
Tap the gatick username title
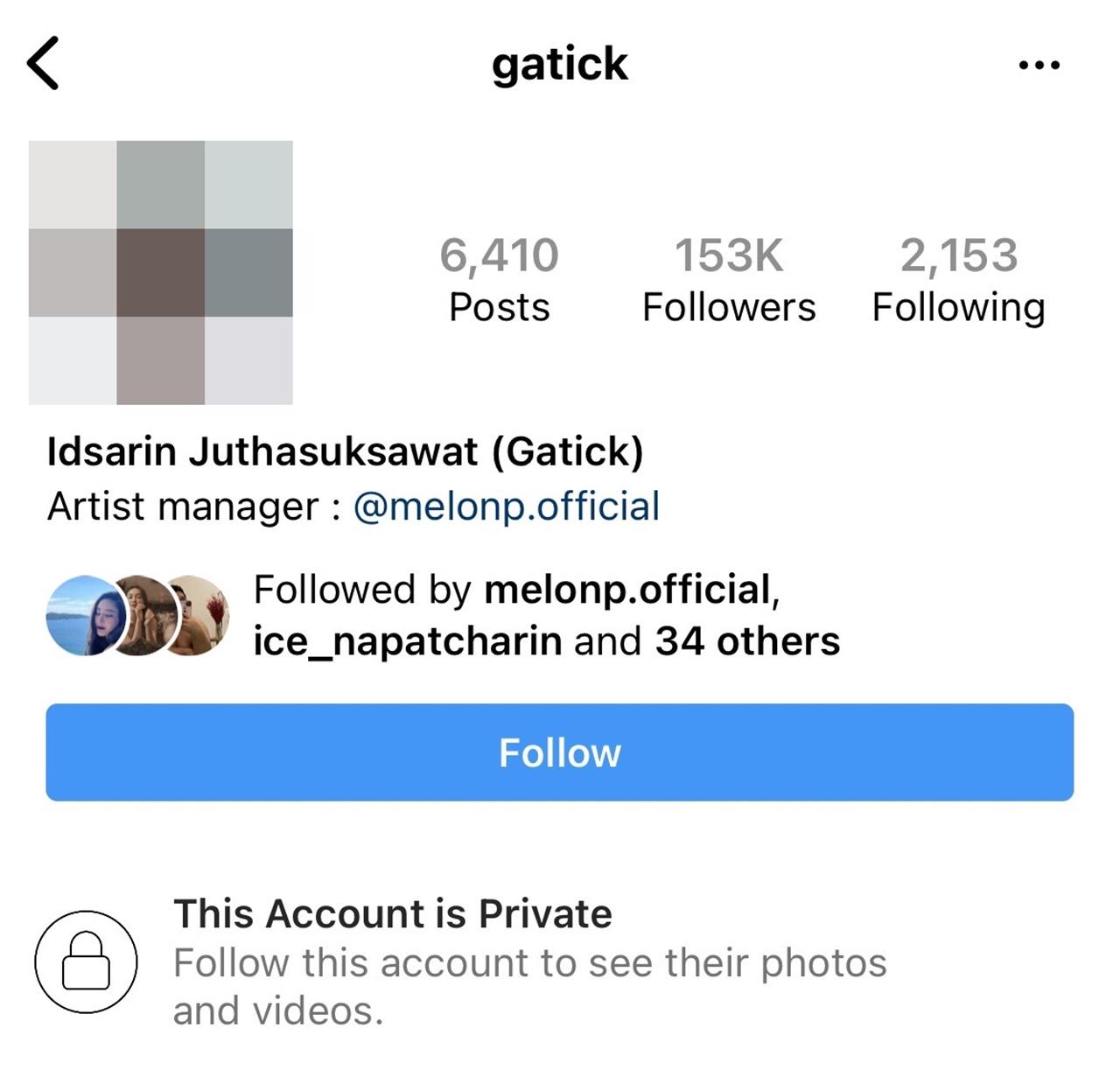point(559,64)
